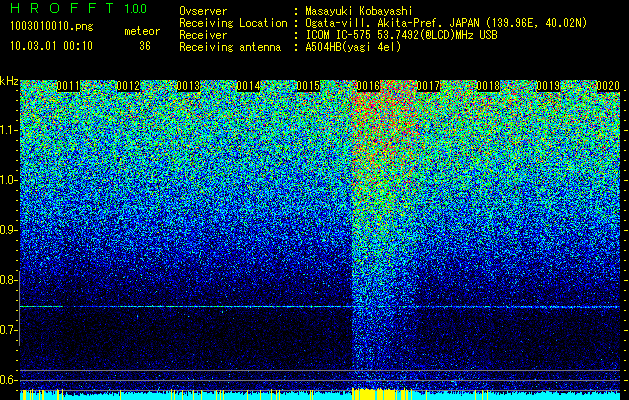Click the A504HB(yagi 4el) antenna text
The image size is (629, 400).
353,47
